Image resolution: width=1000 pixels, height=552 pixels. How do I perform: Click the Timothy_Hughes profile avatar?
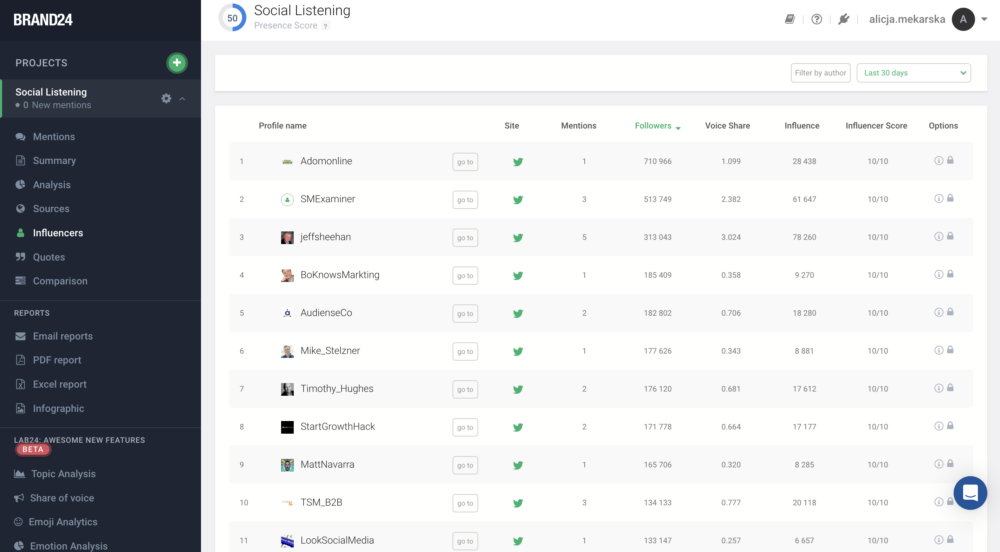click(x=287, y=389)
